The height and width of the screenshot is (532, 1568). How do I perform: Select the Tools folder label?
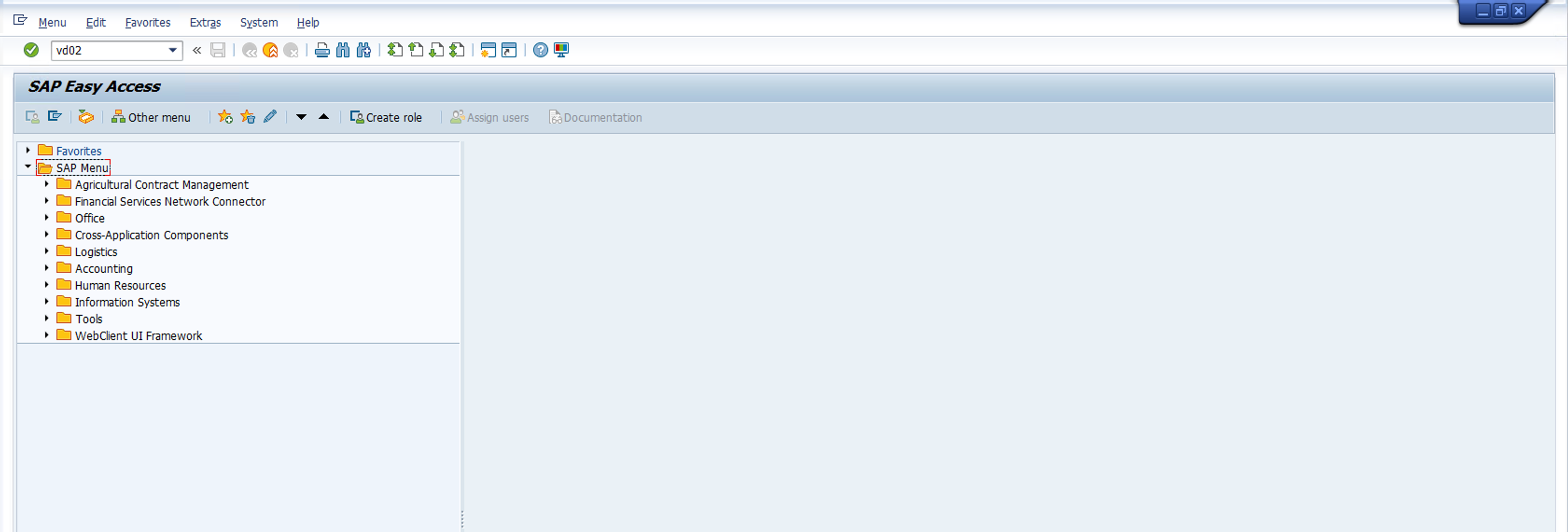pos(89,319)
